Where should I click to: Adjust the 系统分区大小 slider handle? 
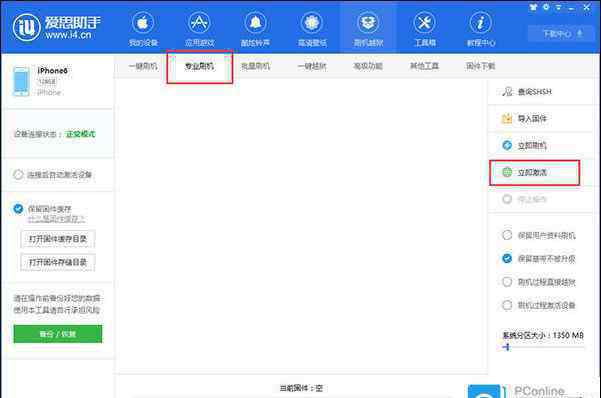tap(507, 347)
